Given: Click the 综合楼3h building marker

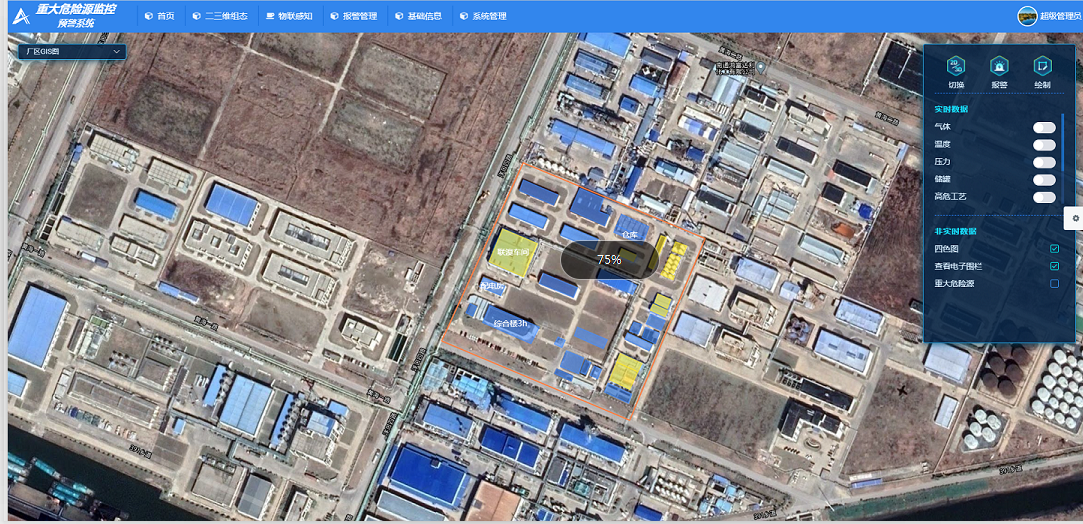Looking at the screenshot, I should pyautogui.click(x=510, y=323).
